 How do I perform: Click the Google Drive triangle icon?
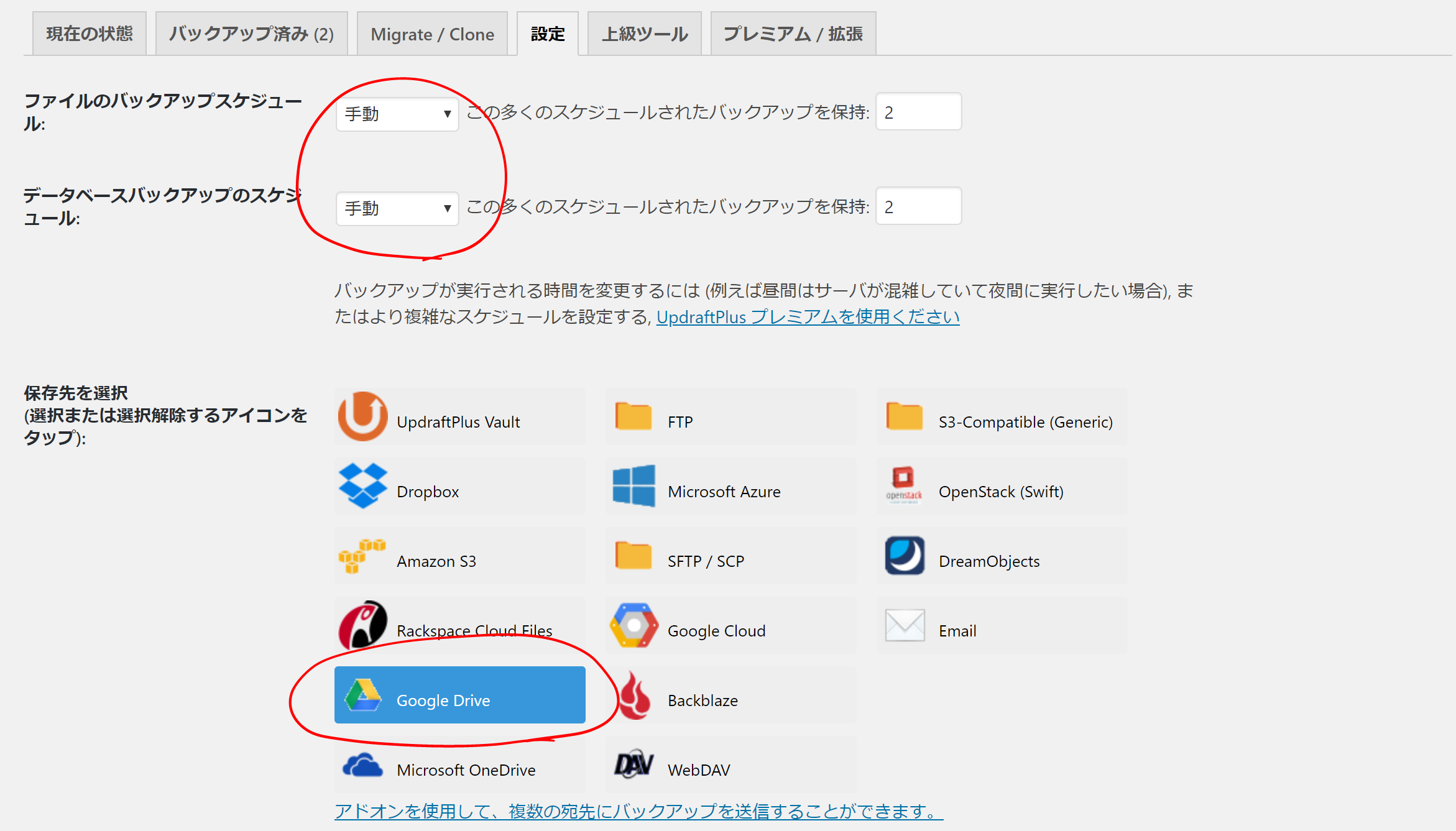[363, 695]
